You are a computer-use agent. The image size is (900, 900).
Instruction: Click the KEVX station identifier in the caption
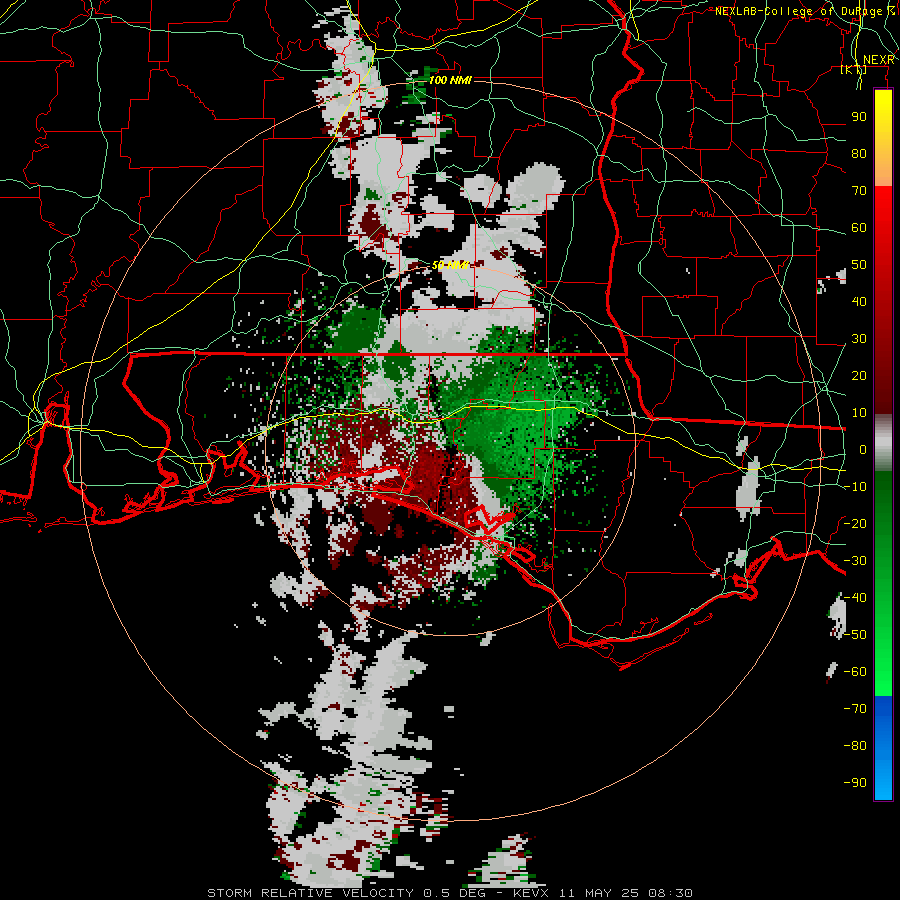(532, 893)
